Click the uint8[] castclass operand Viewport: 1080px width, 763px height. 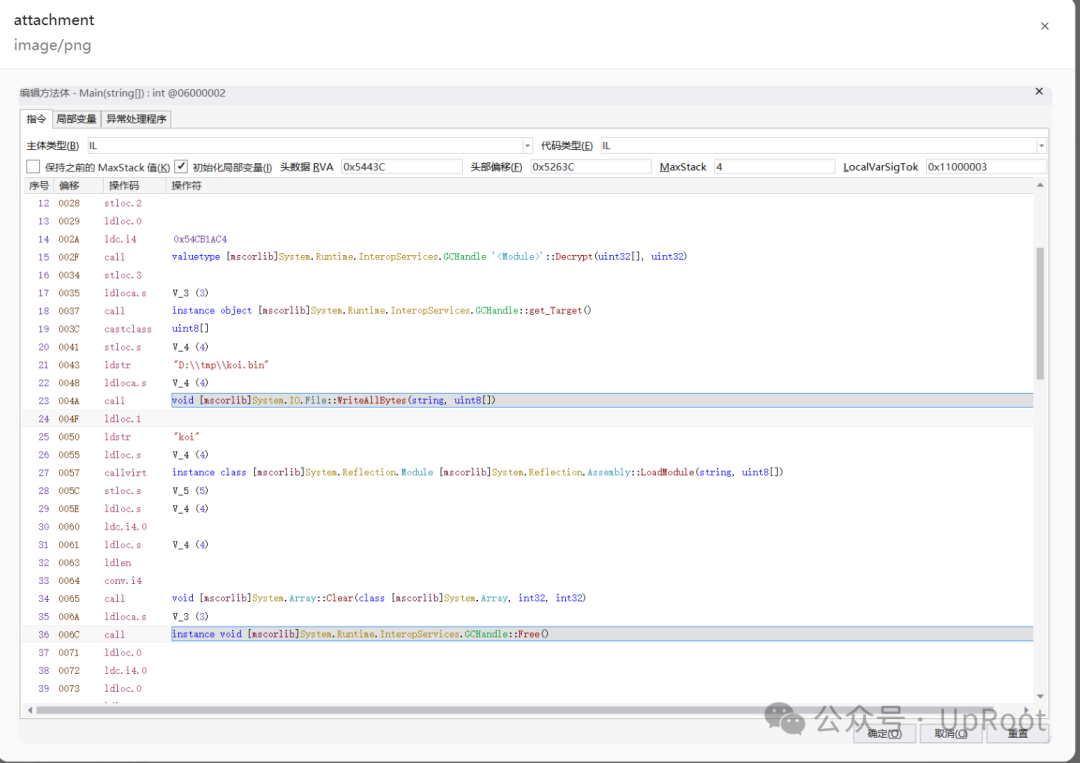[190, 328]
